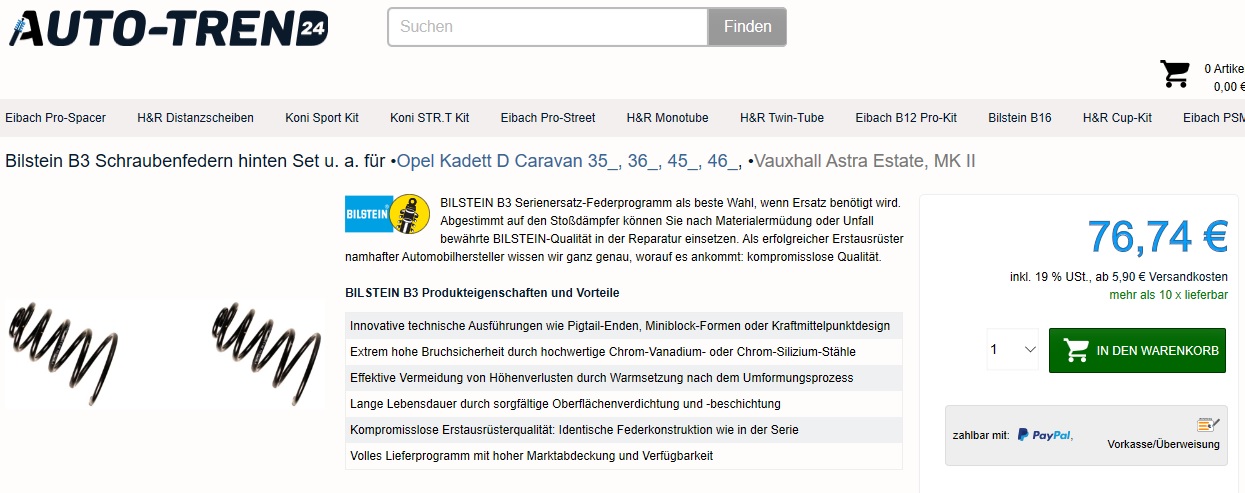Viewport: 1245px width, 493px height.
Task: Open Eibach Pro-Spacer category
Action: click(55, 118)
